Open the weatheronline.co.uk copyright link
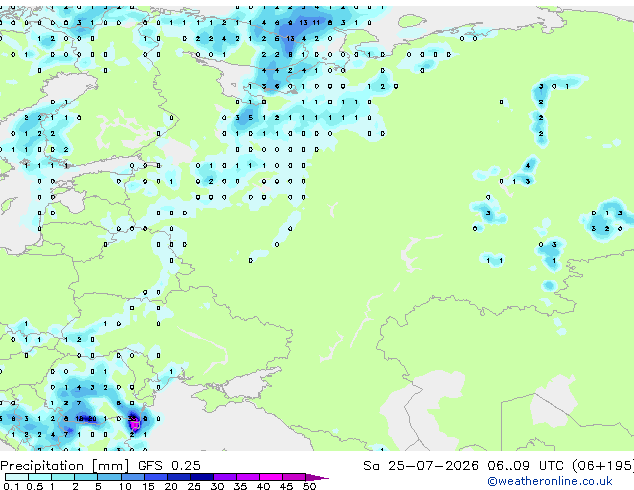634x490 pixels. click(x=549, y=481)
